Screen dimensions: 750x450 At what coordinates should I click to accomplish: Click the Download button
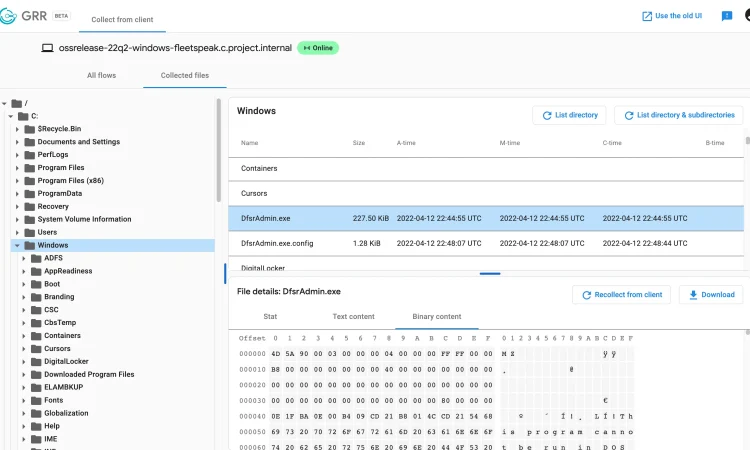pyautogui.click(x=711, y=295)
